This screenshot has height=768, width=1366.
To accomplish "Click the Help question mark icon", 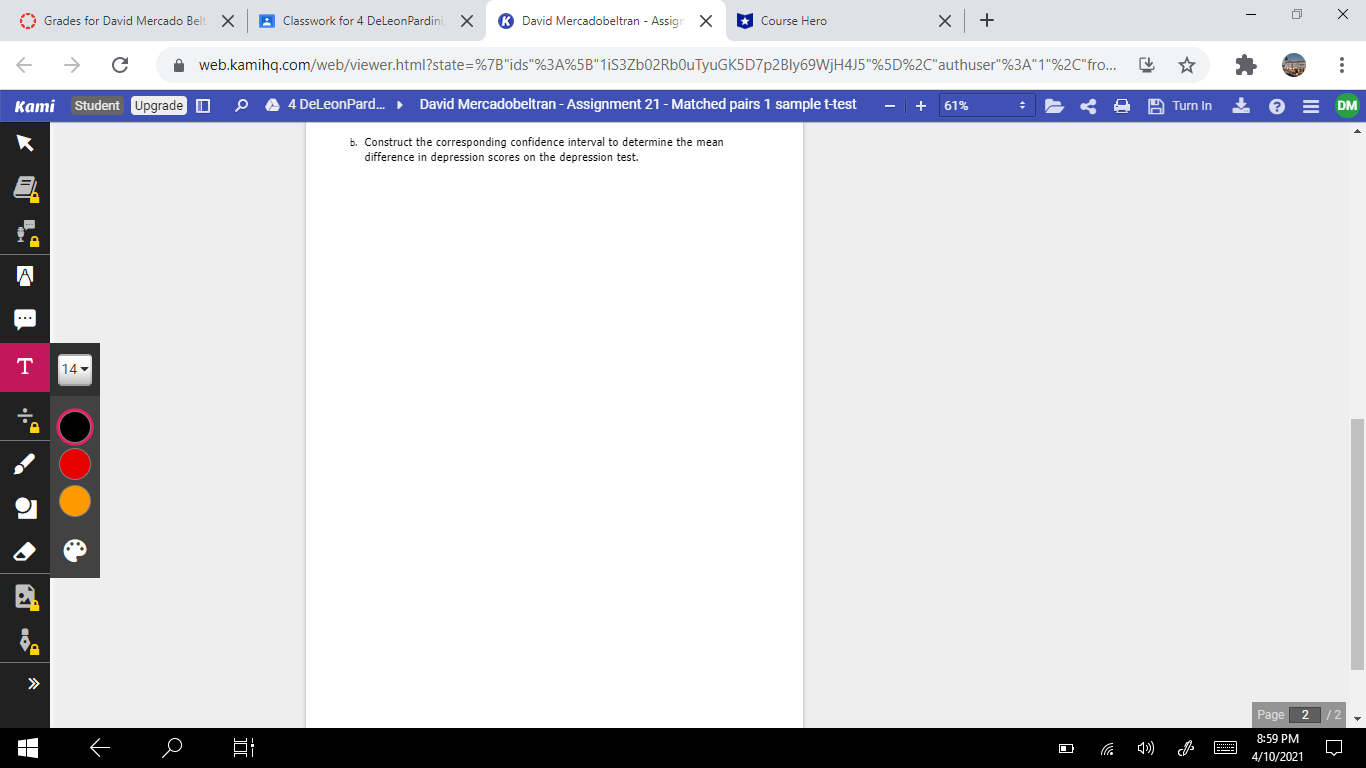I will pyautogui.click(x=1277, y=105).
